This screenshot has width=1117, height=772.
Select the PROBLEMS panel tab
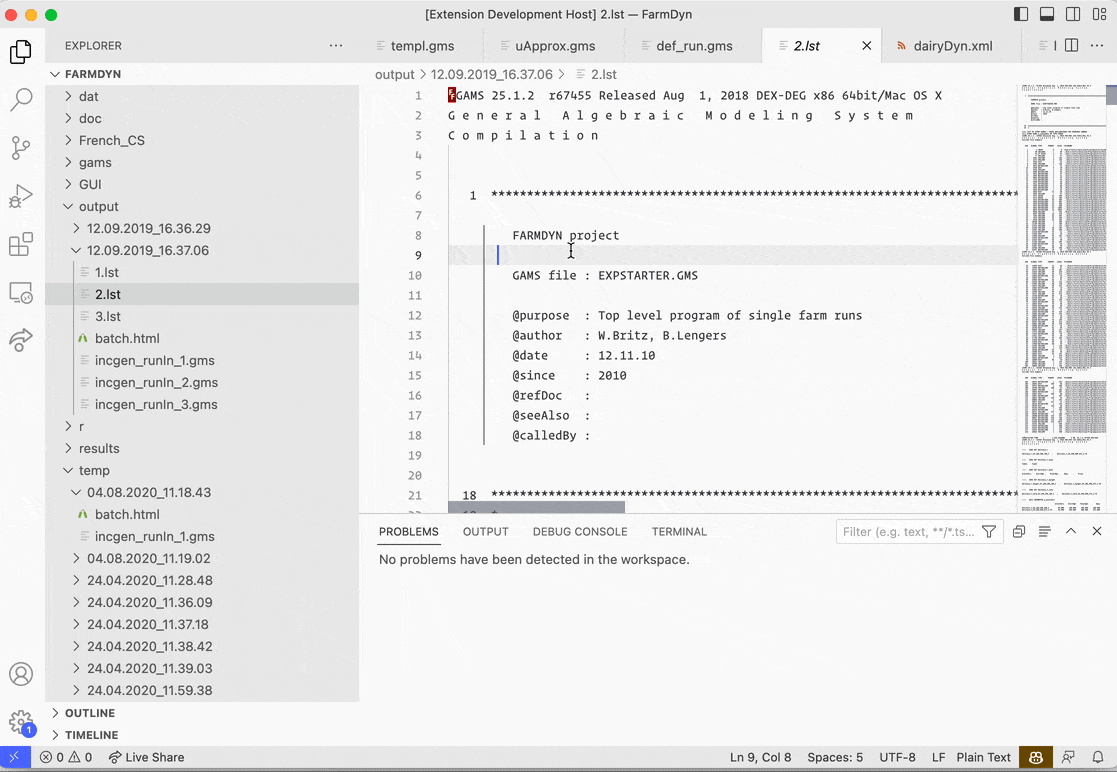tap(409, 531)
